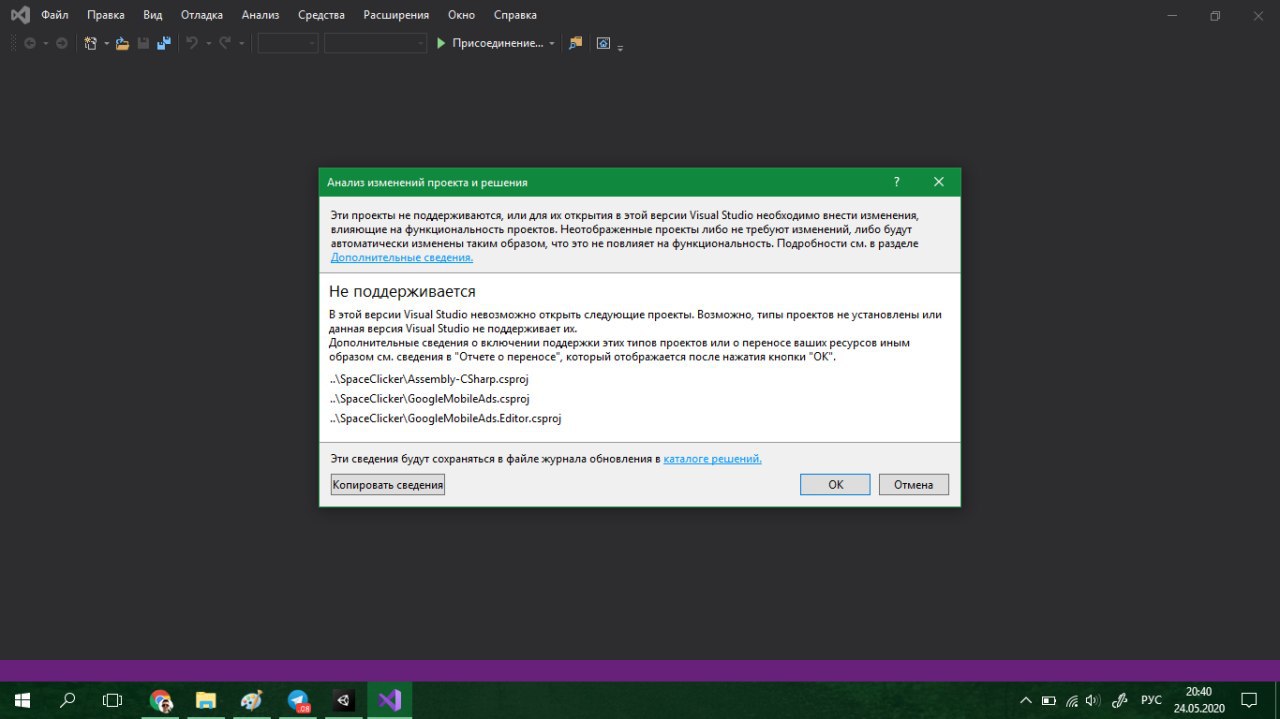Click the Navigate Backward arrow icon
The width and height of the screenshot is (1280, 719).
[x=30, y=43]
